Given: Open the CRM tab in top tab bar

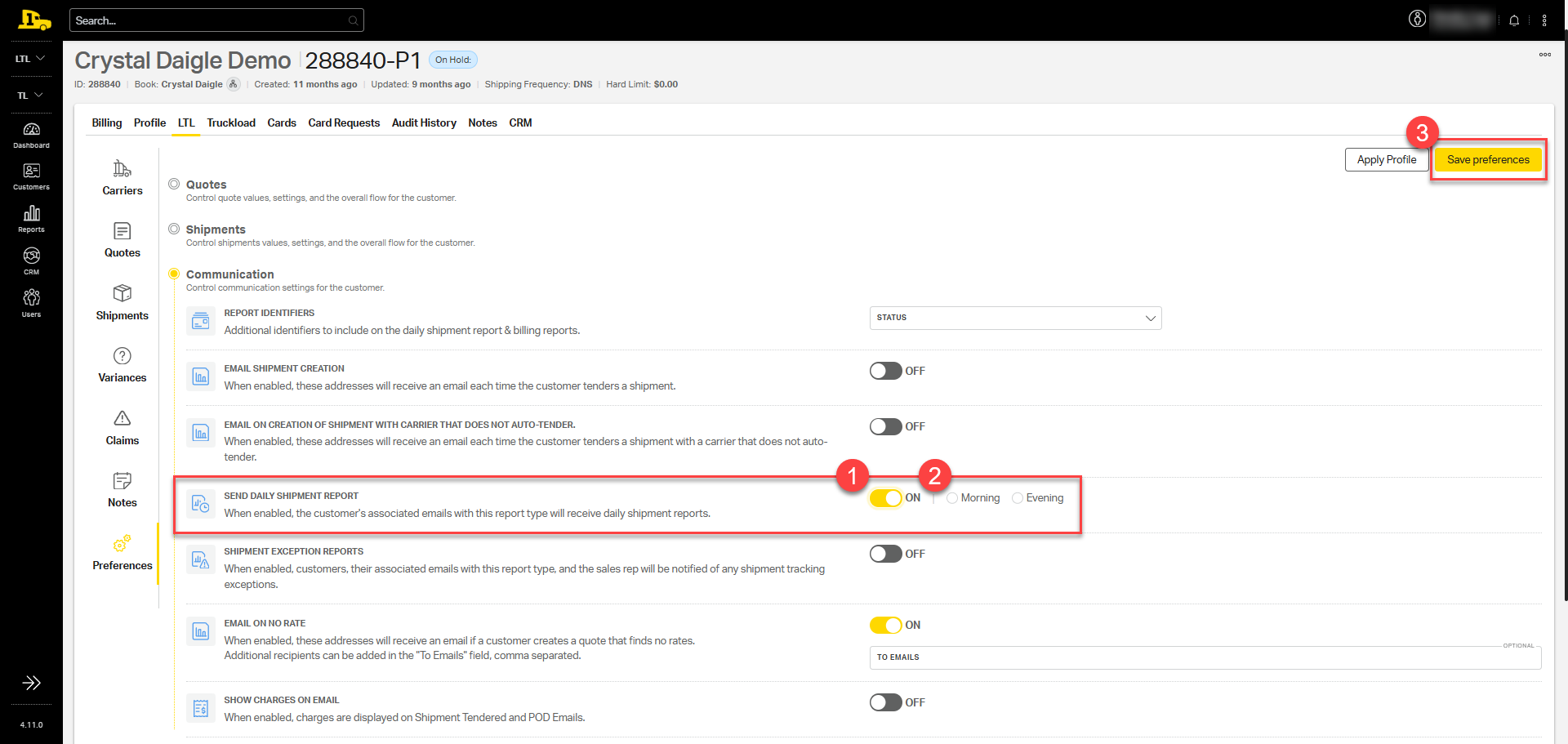Looking at the screenshot, I should (x=520, y=123).
